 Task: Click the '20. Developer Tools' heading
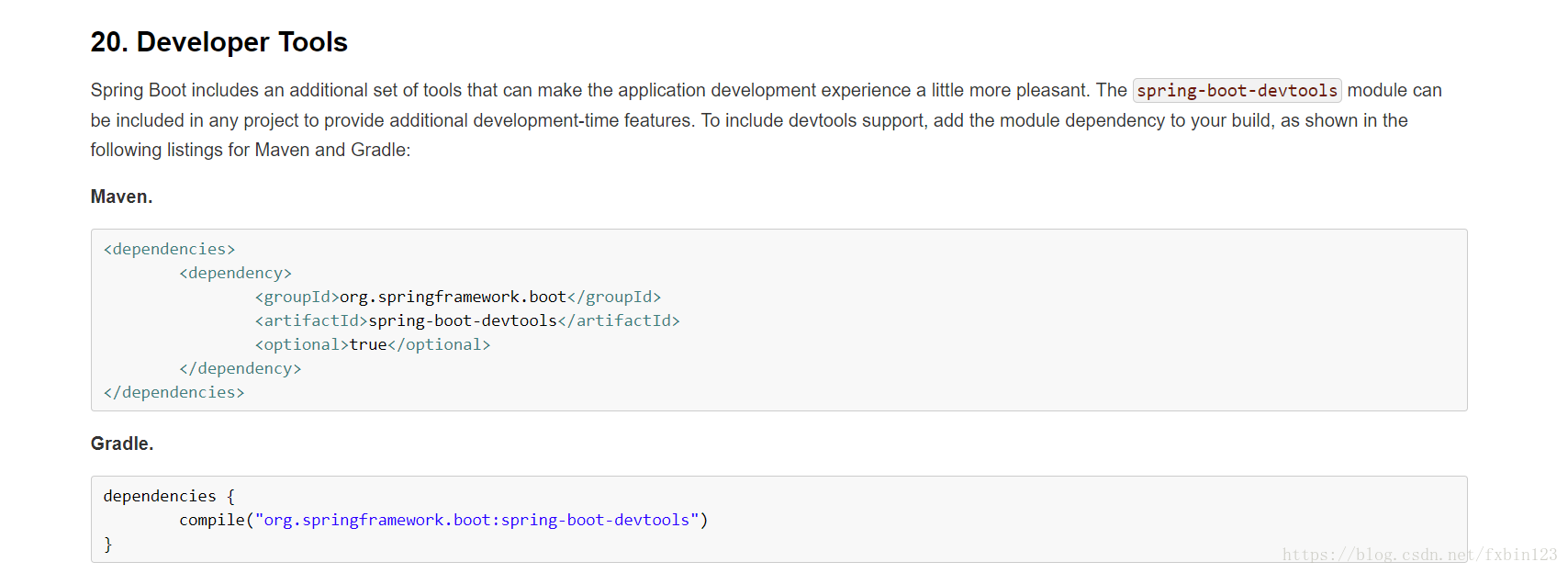pyautogui.click(x=218, y=42)
